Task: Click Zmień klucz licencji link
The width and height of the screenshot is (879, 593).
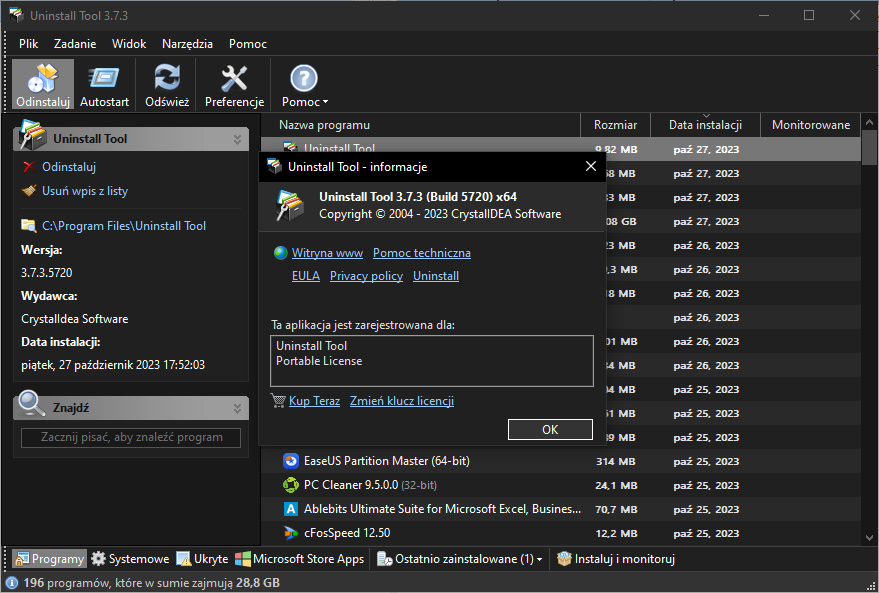Action: 402,401
